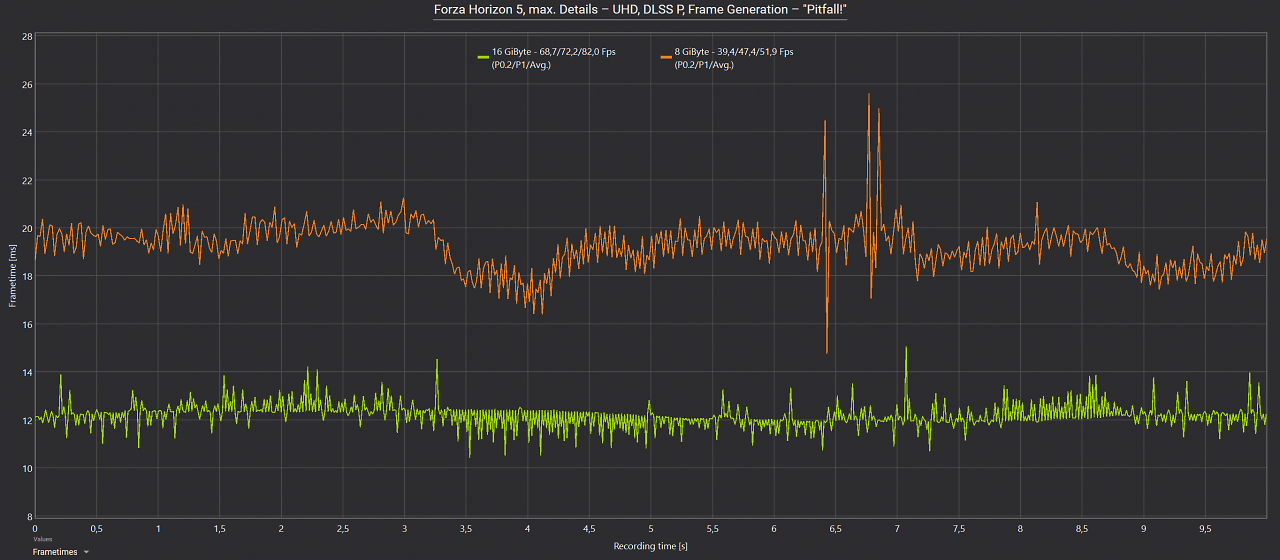Image resolution: width=1280 pixels, height=560 pixels.
Task: Click the chart title about Forza Horizon 5
Action: (x=640, y=10)
